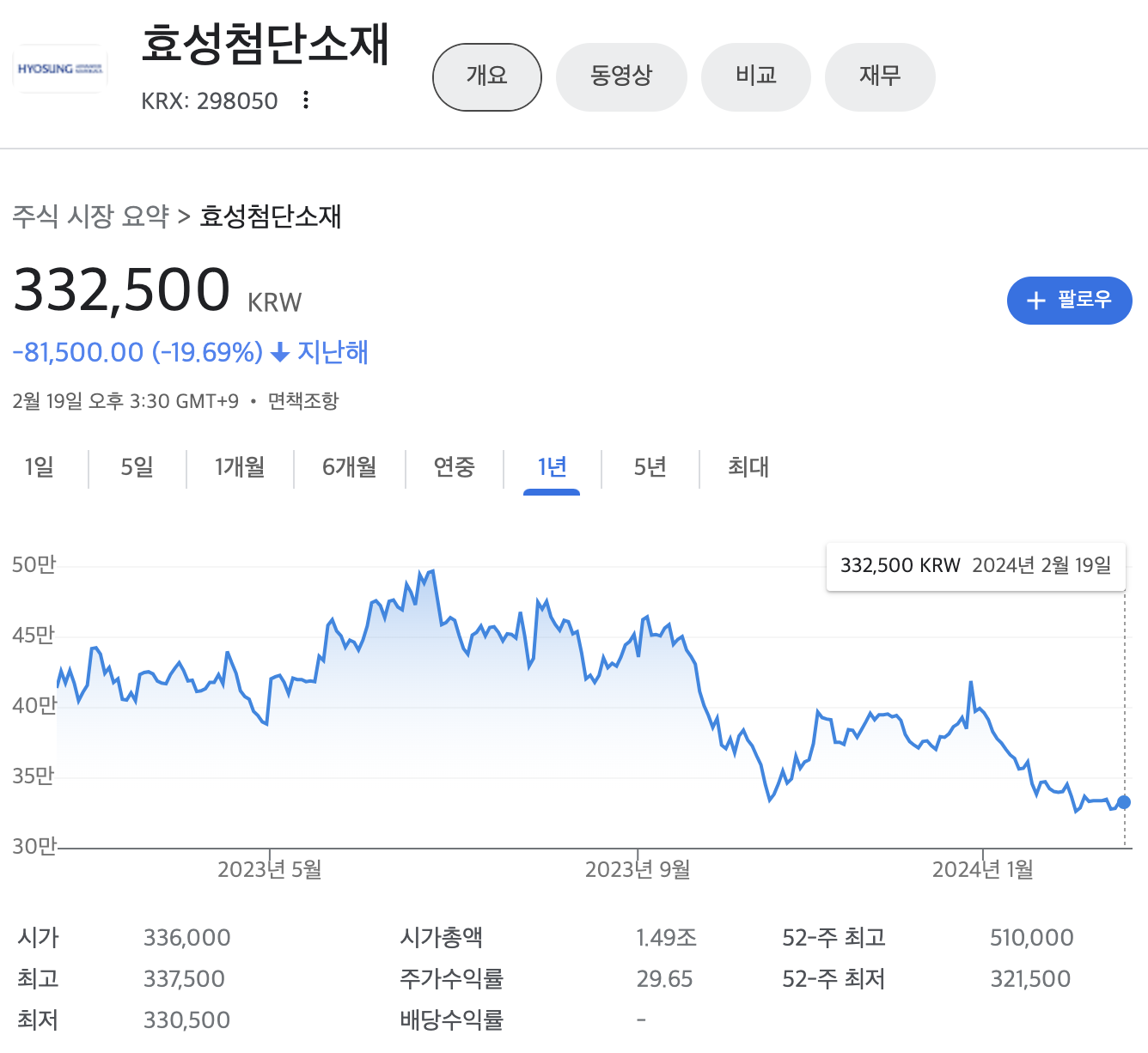The image size is (1148, 1053).
Task: Click the 최저 value 330,500
Action: click(x=186, y=1020)
